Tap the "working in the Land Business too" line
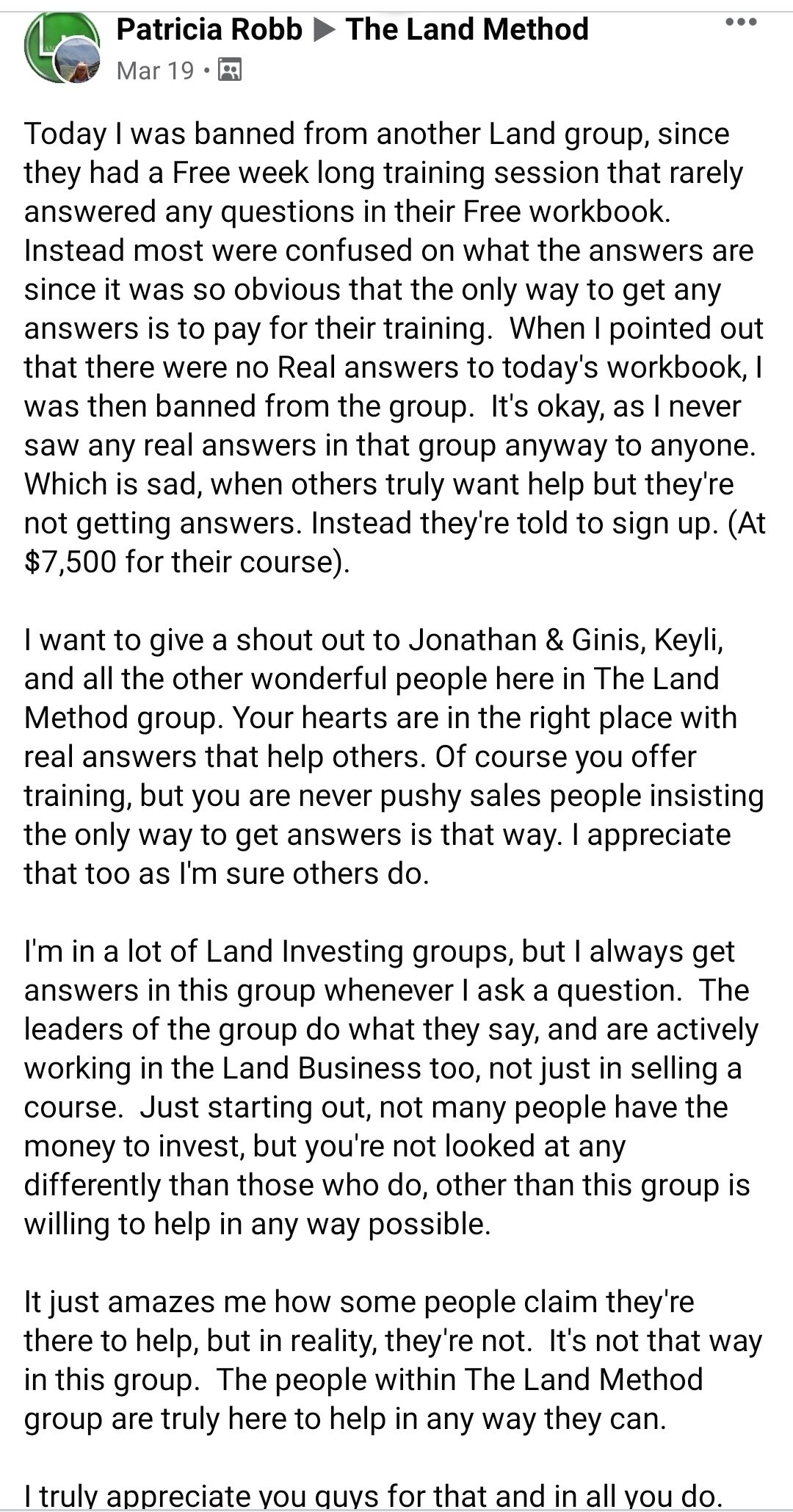This screenshot has width=793, height=1512. click(382, 1068)
